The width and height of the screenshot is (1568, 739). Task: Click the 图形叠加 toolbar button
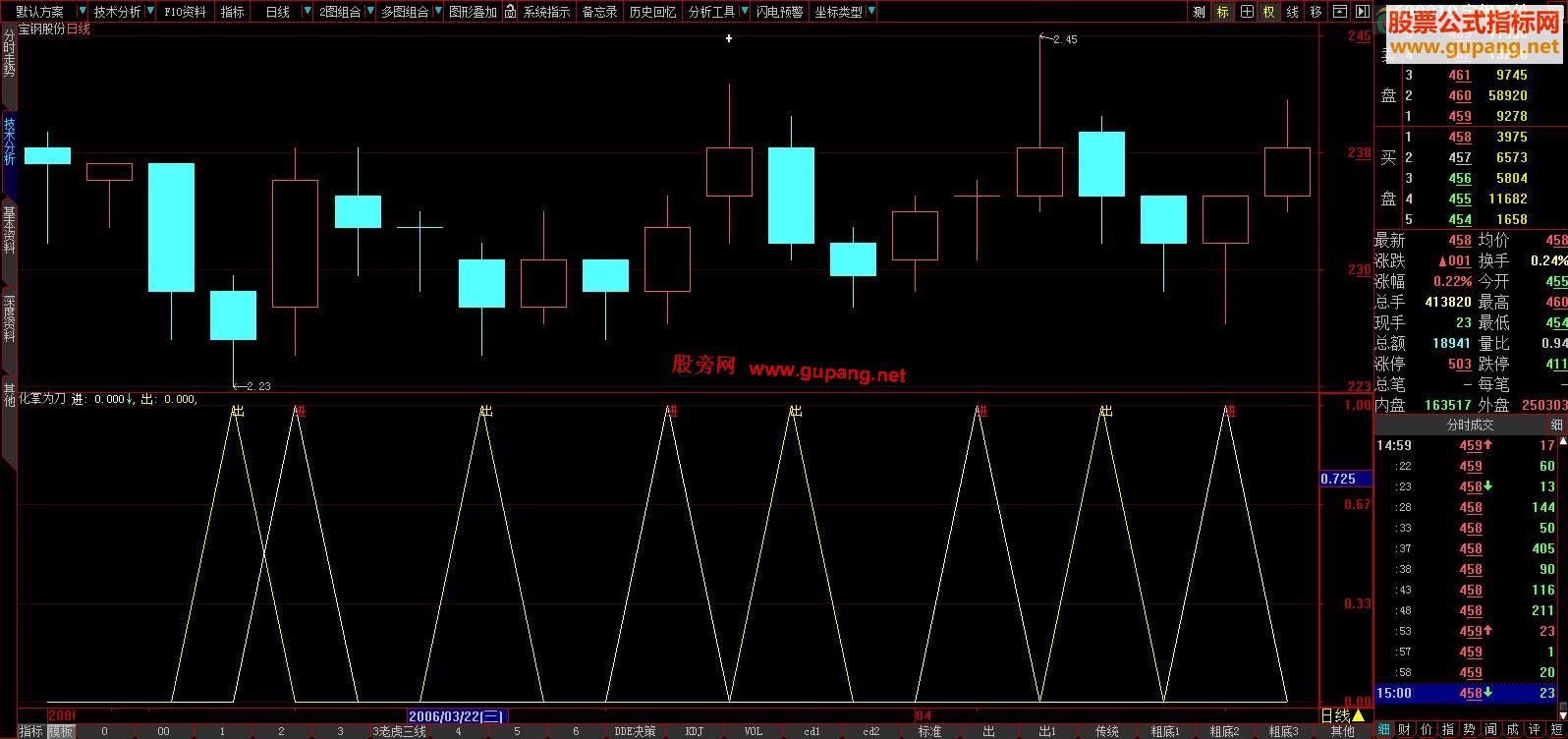coord(473,12)
